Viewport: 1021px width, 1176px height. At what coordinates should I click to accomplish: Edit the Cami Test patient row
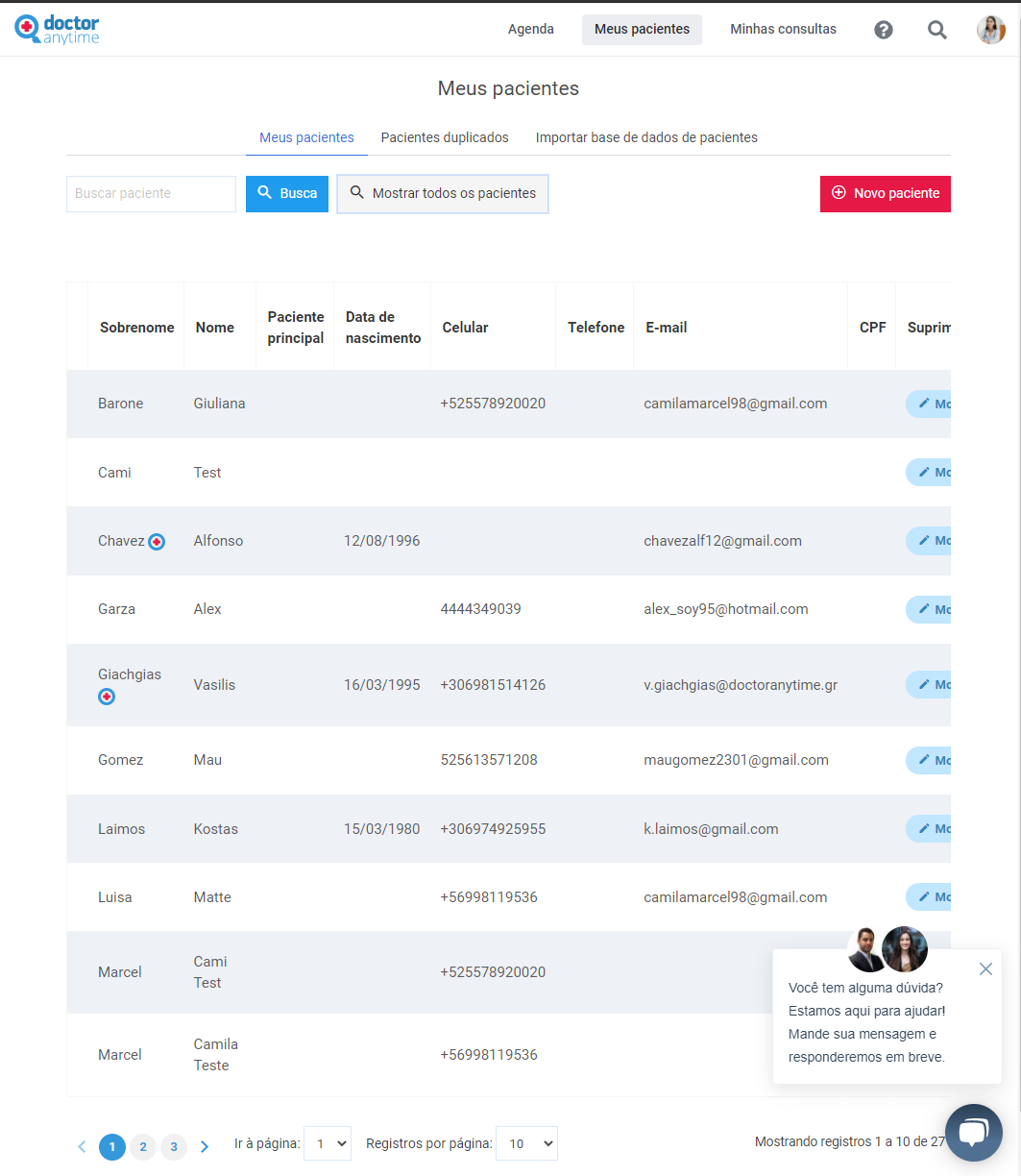929,472
